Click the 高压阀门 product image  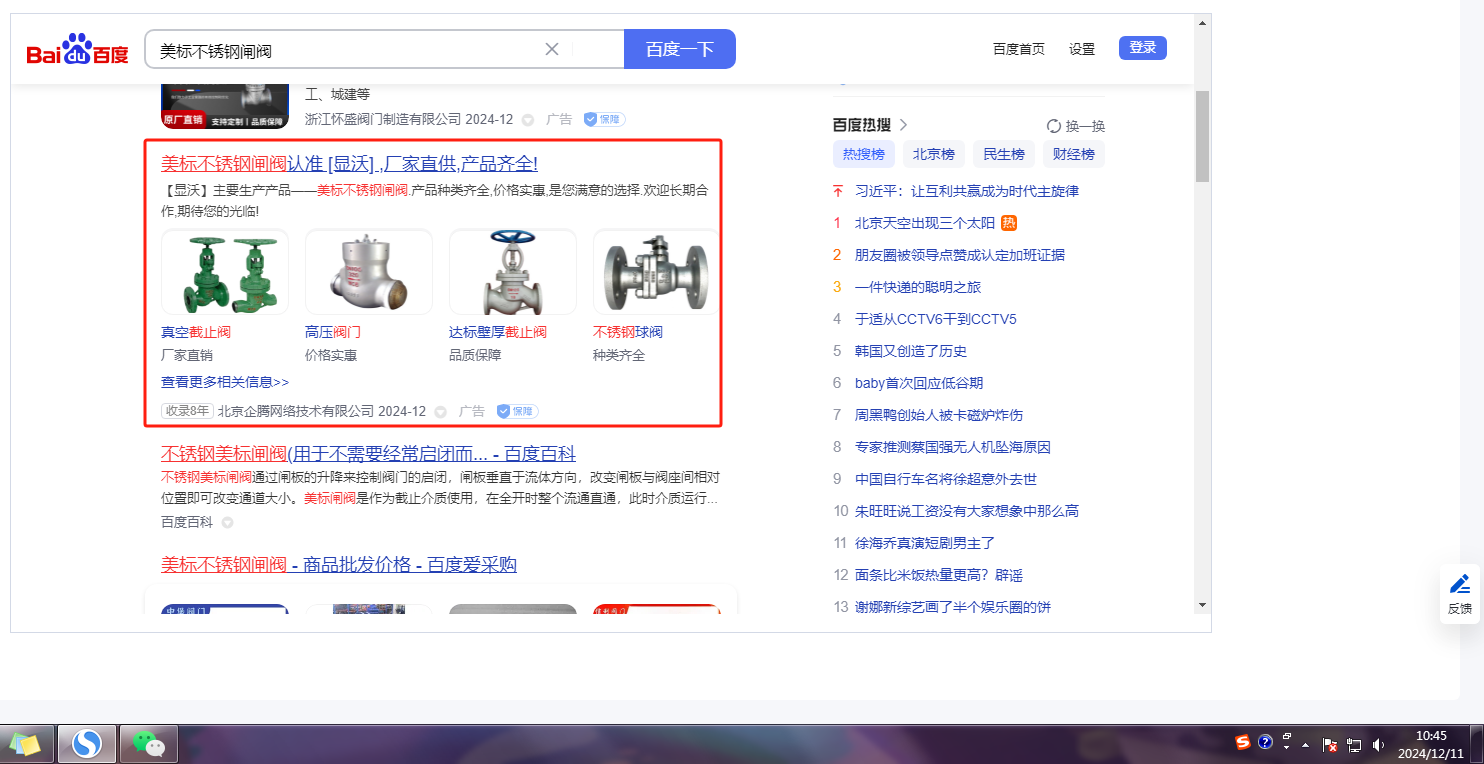point(369,272)
